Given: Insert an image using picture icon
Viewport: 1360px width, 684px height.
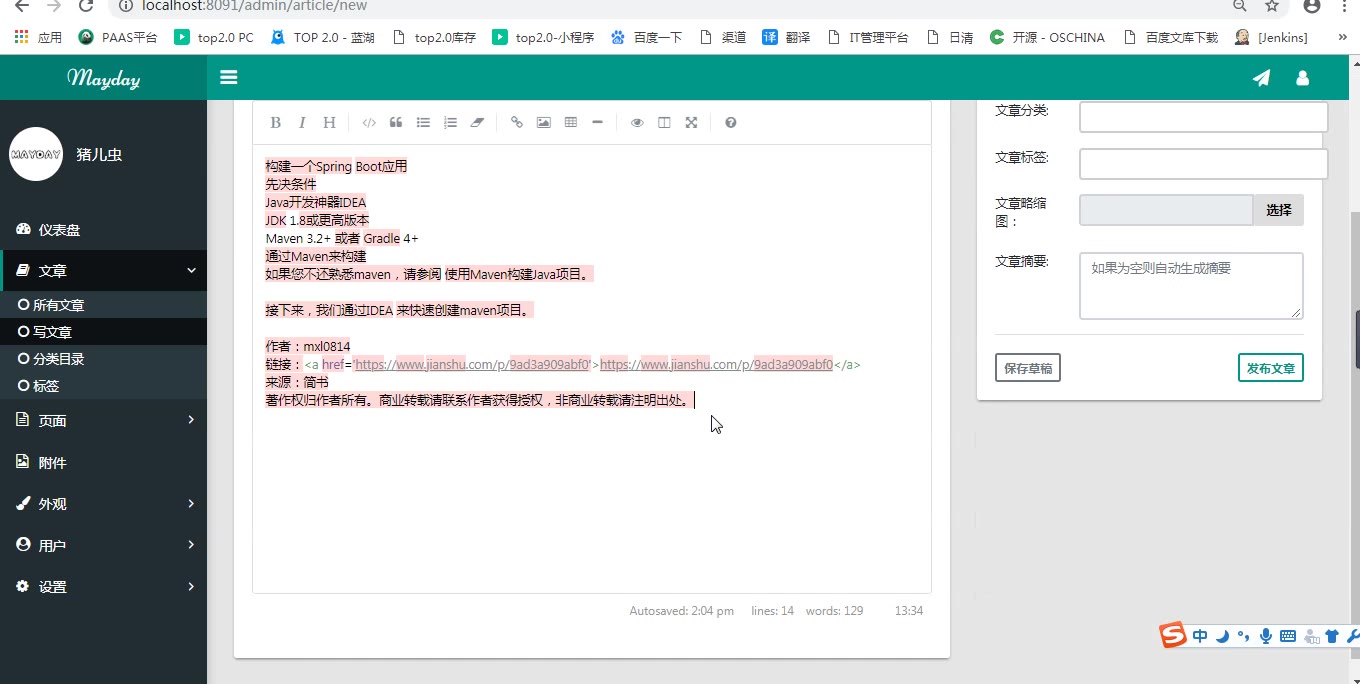Looking at the screenshot, I should (544, 123).
